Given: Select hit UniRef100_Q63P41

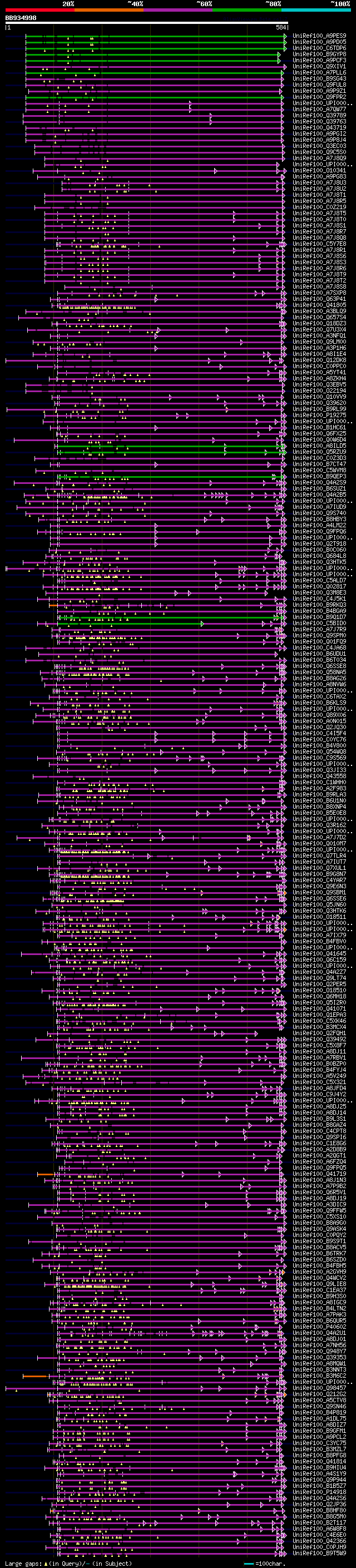Looking at the screenshot, I should pyautogui.click(x=319, y=299).
